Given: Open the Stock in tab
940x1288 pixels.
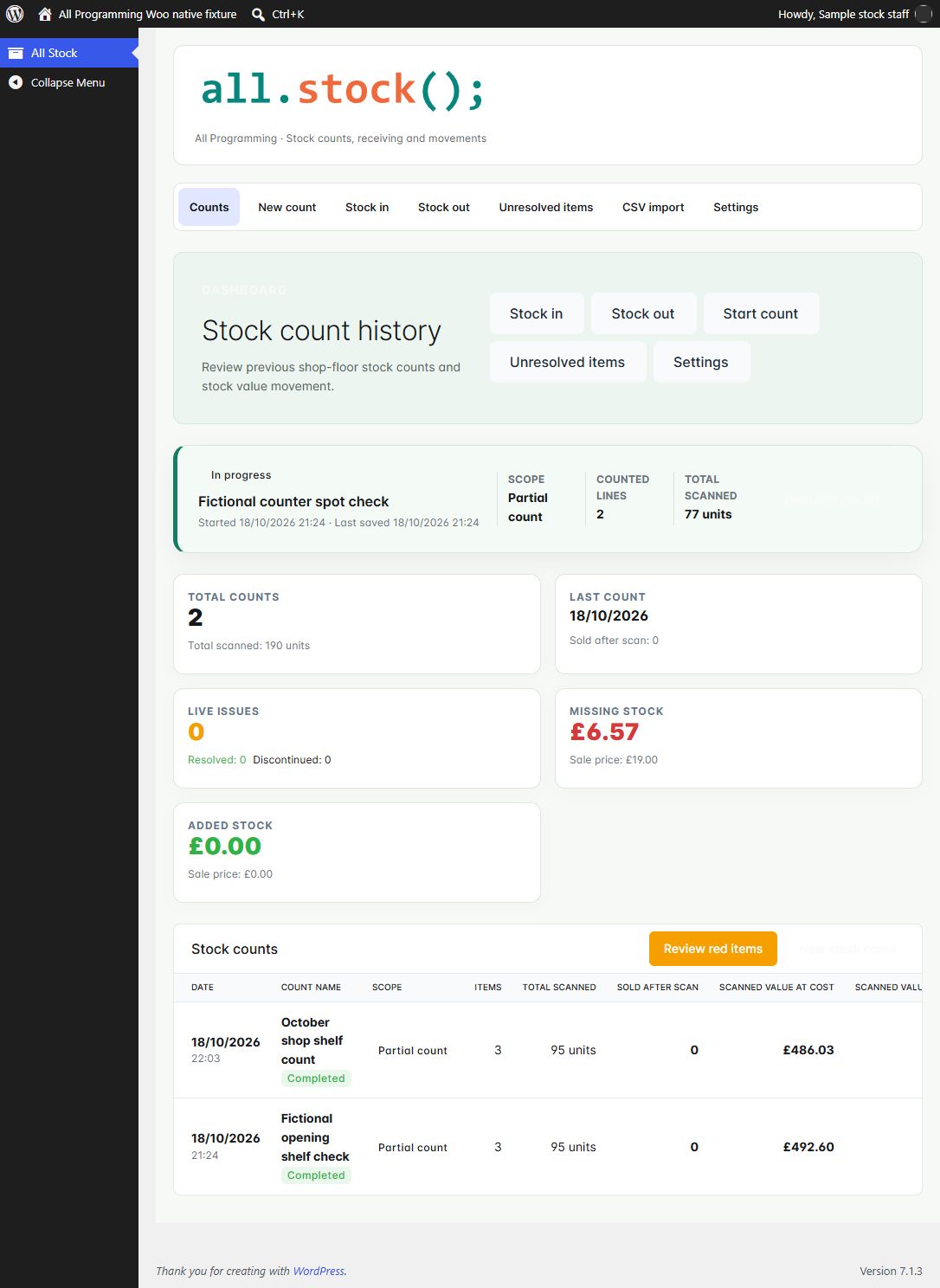Looking at the screenshot, I should point(367,207).
